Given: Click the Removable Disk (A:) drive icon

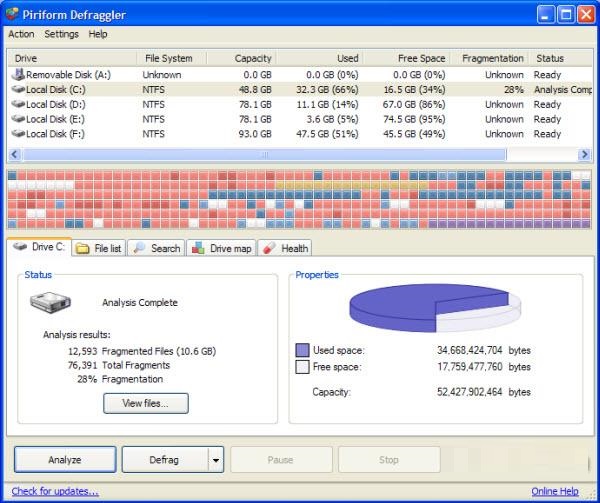Looking at the screenshot, I should pyautogui.click(x=19, y=75).
